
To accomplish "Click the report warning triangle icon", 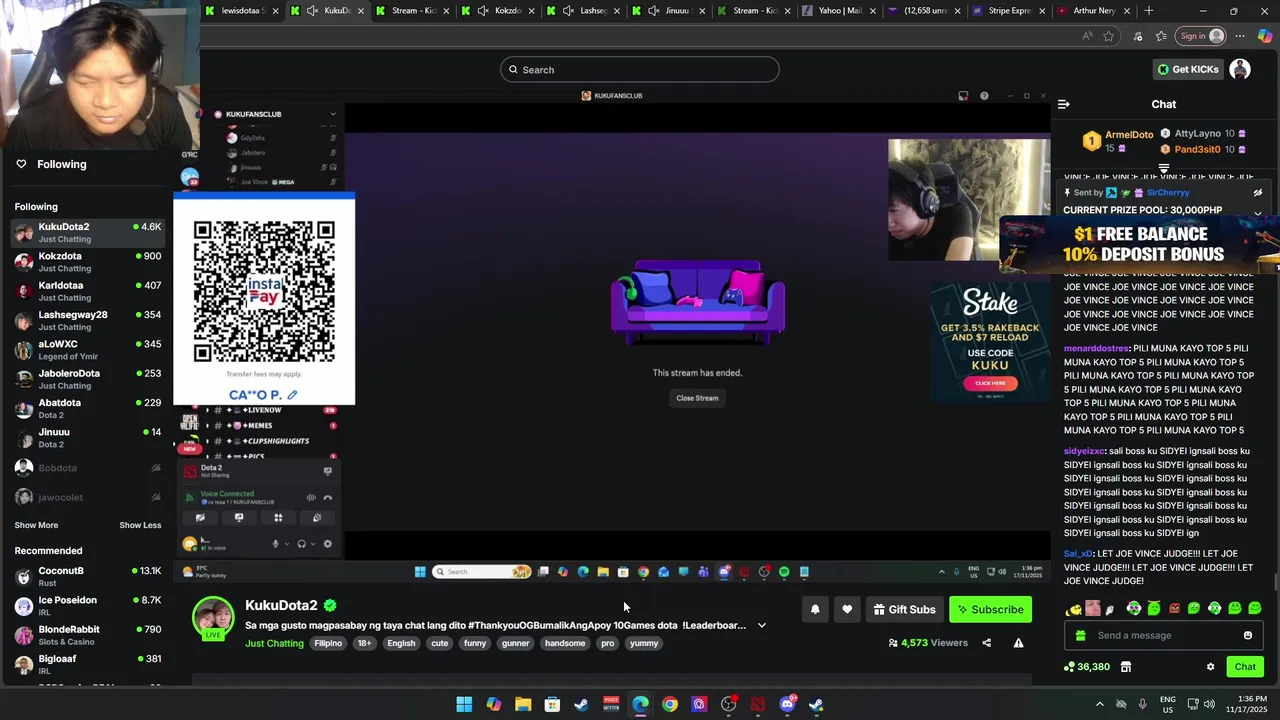I will 1018,643.
